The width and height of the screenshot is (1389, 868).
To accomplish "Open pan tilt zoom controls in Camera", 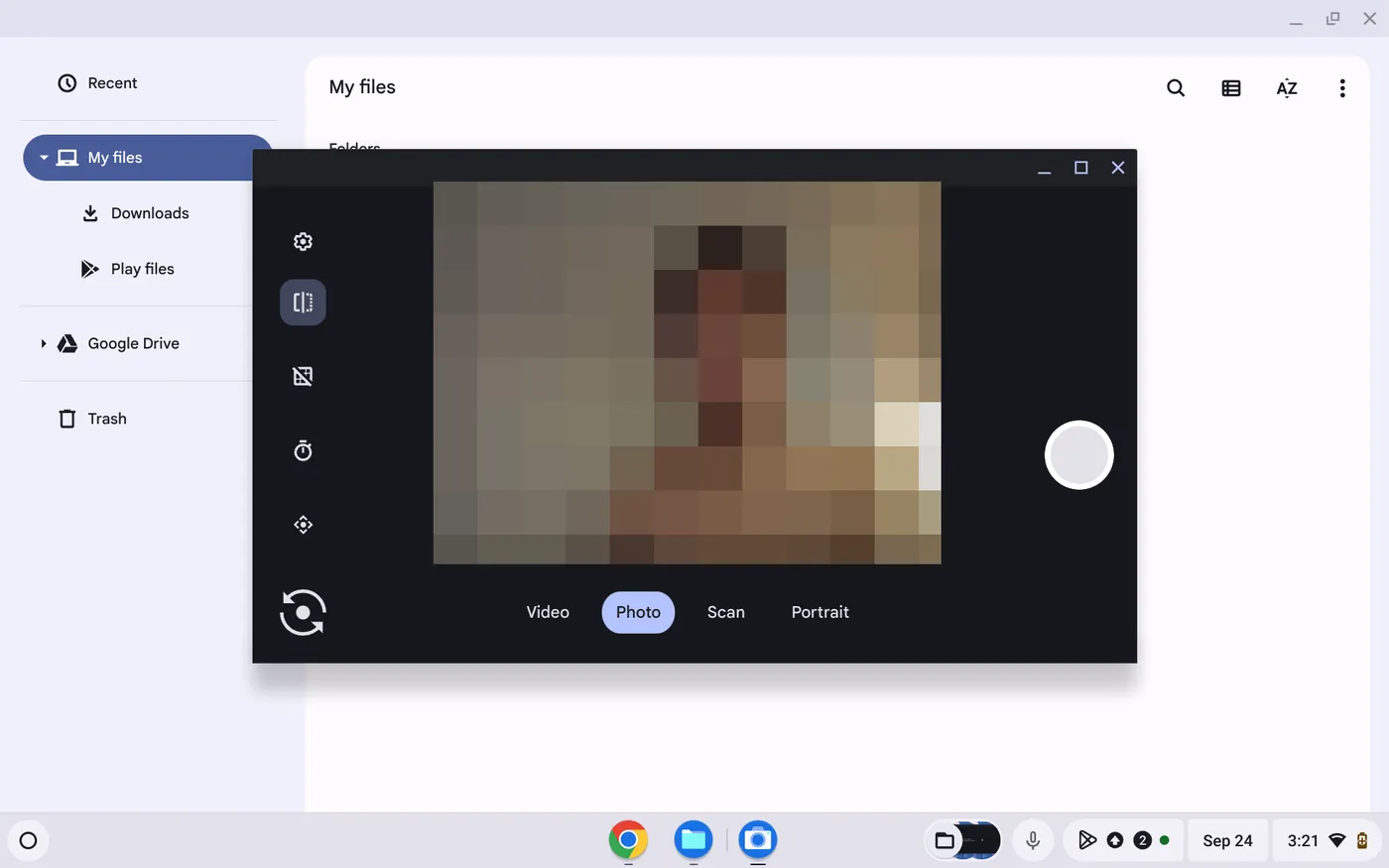I will point(303,525).
